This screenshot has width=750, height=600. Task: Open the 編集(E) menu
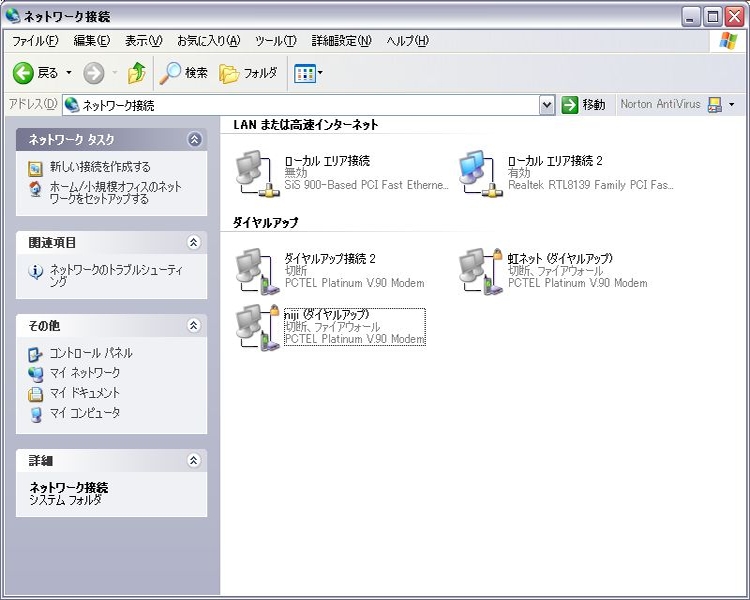(91, 41)
